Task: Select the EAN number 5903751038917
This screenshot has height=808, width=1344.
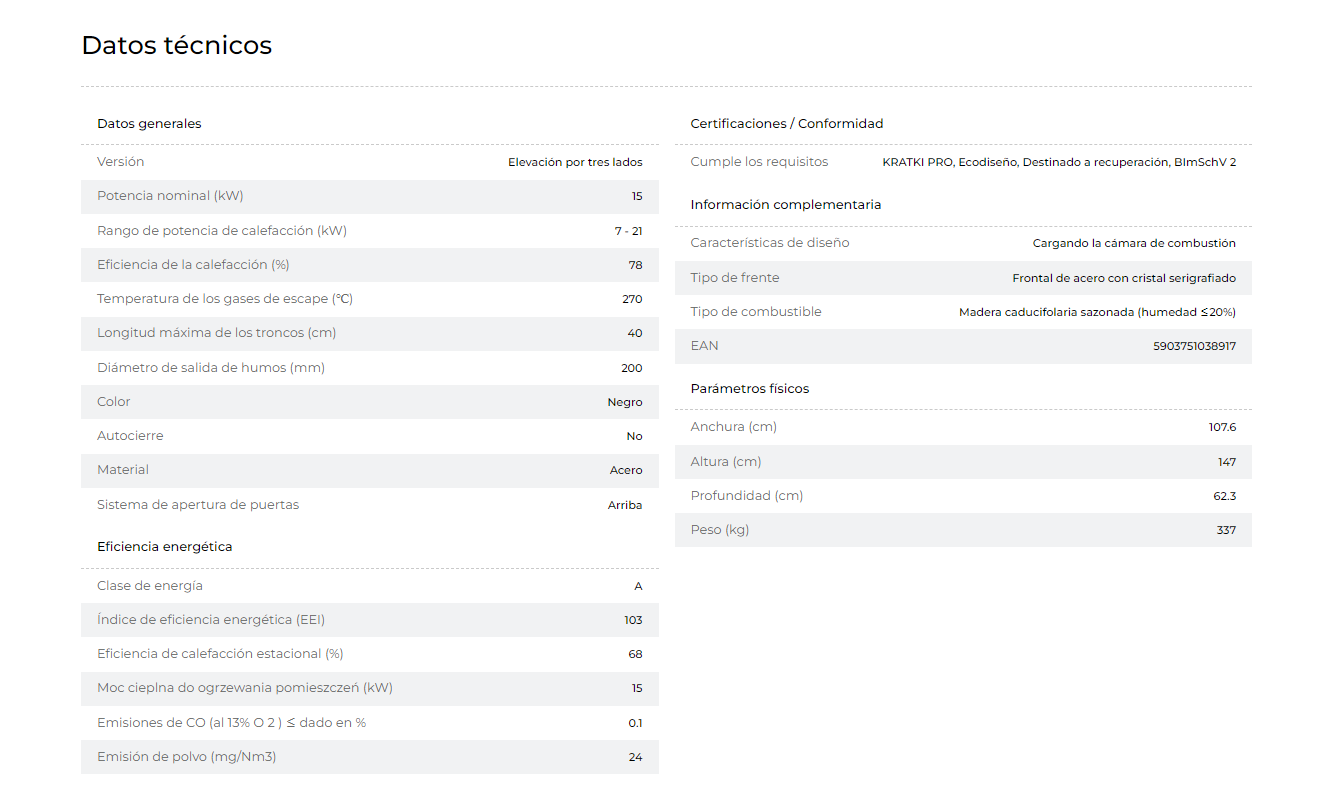Action: click(x=1194, y=346)
